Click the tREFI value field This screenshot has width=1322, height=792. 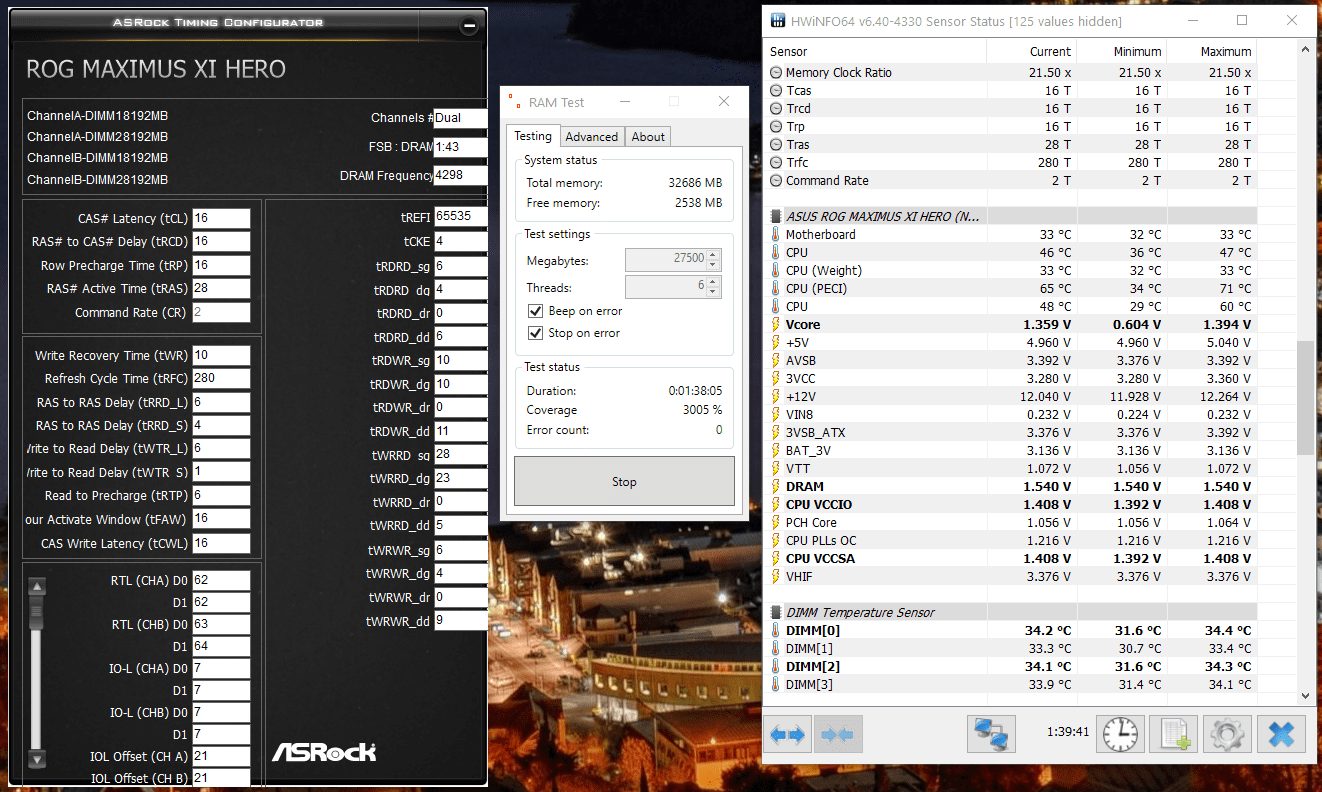point(460,216)
